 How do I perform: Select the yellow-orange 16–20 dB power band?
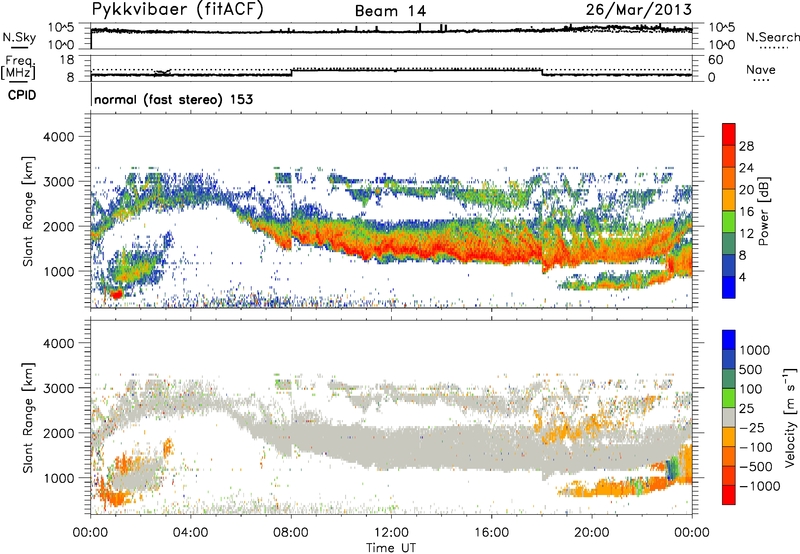pyautogui.click(x=729, y=200)
